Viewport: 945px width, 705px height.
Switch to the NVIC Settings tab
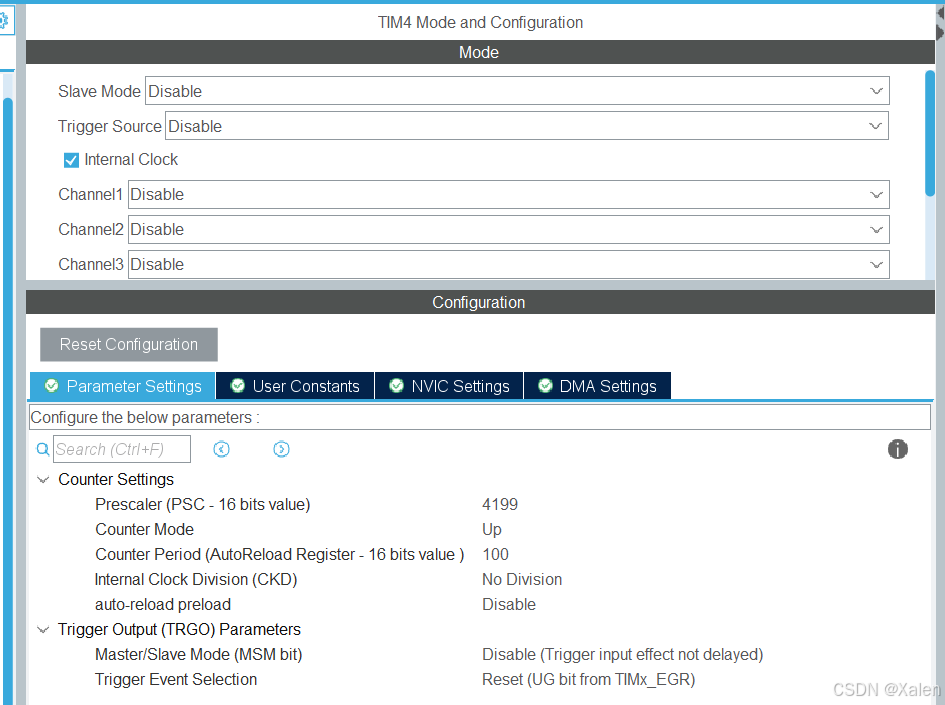(448, 385)
